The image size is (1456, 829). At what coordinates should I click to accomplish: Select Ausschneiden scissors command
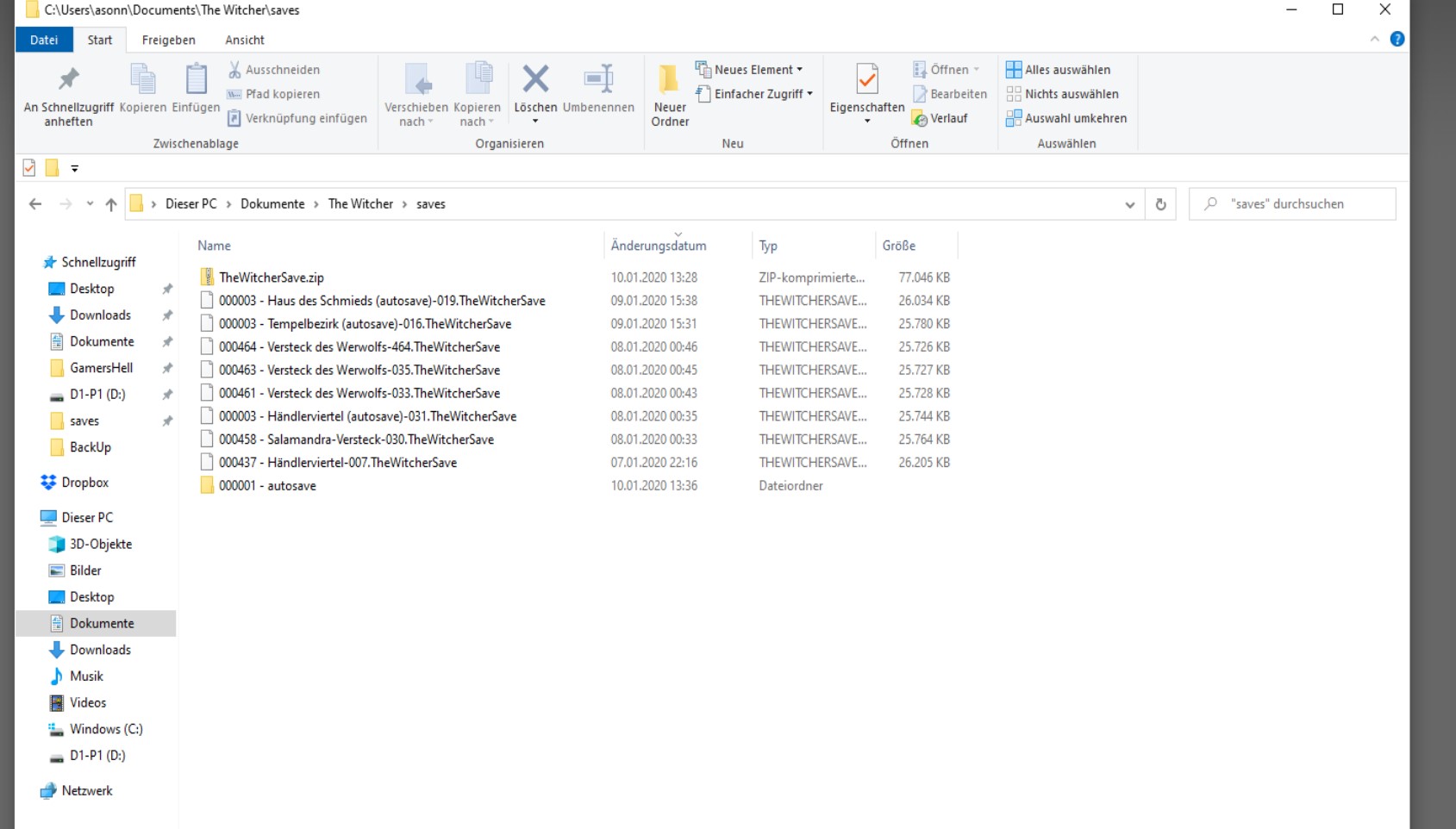[x=273, y=70]
